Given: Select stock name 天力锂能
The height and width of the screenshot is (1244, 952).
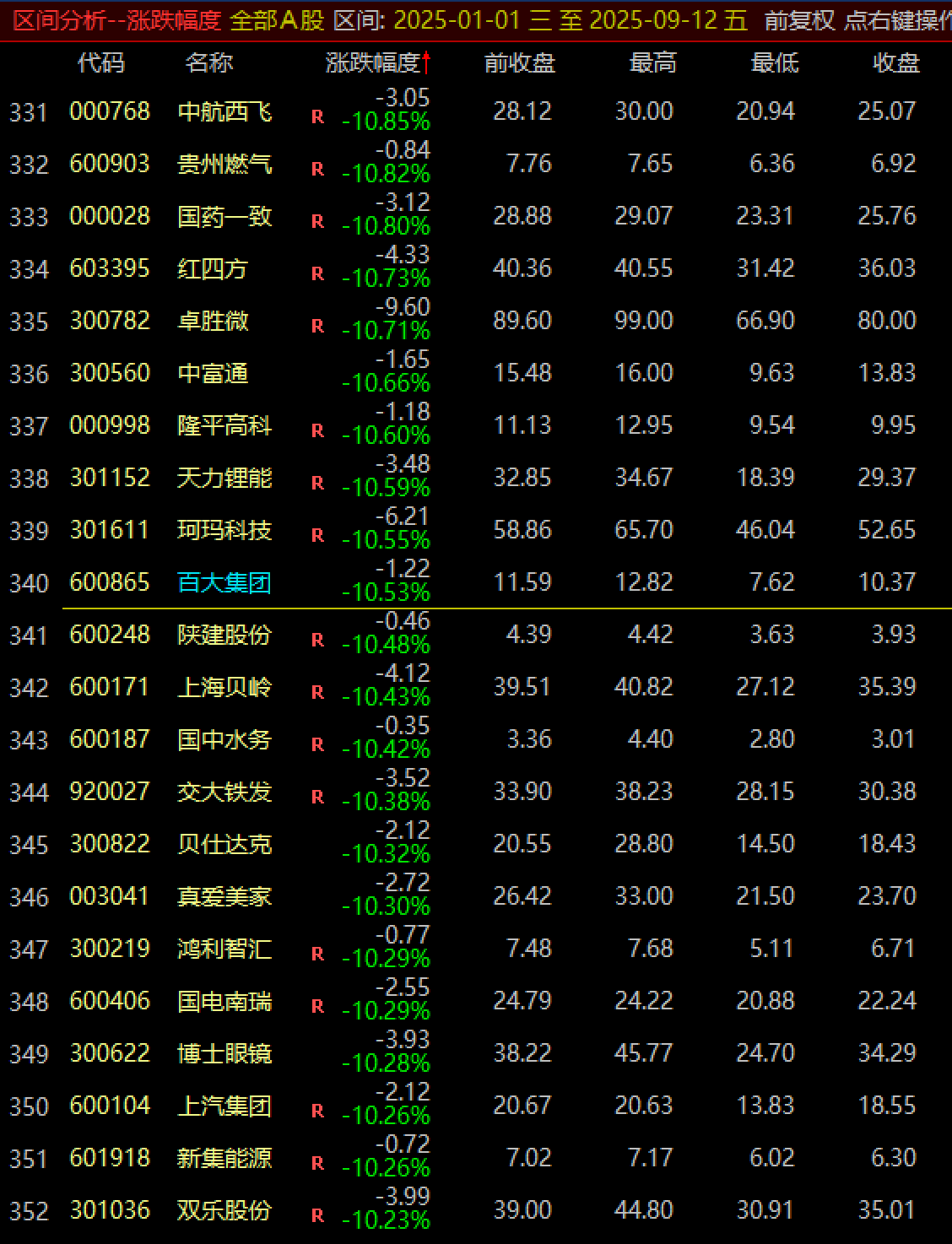Looking at the screenshot, I should (224, 478).
